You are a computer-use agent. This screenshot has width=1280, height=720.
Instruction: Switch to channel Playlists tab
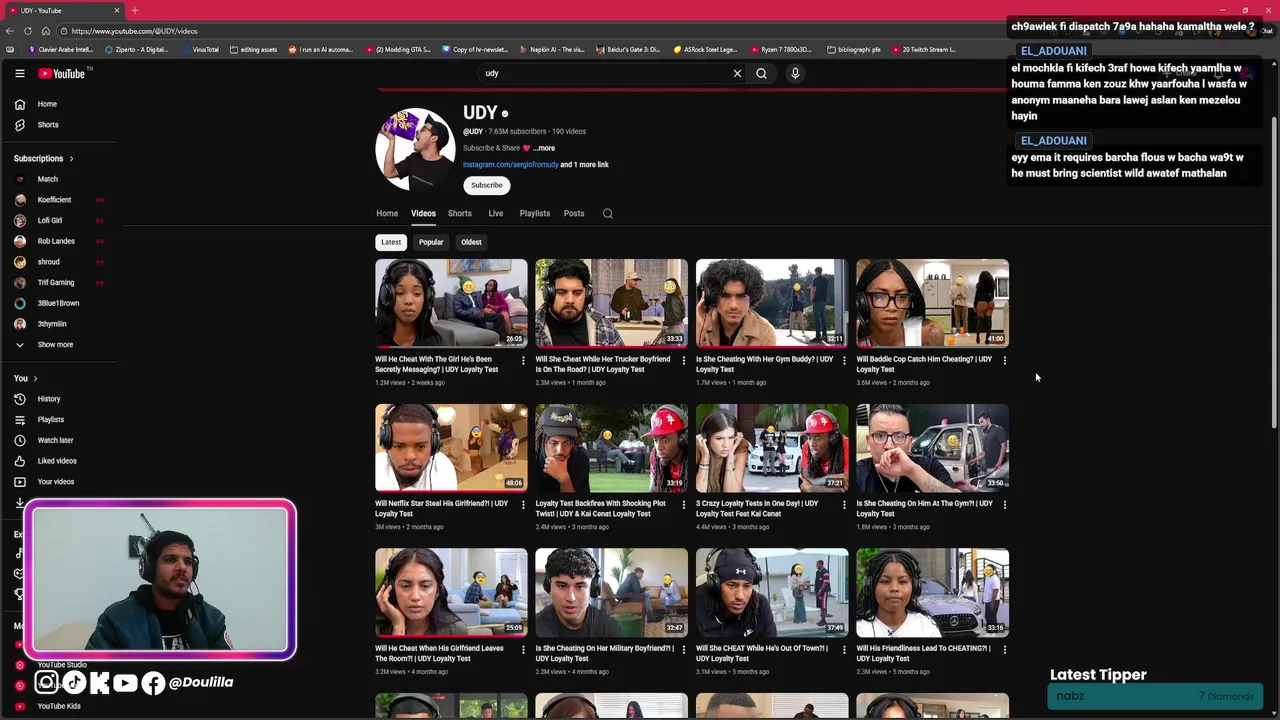point(535,213)
